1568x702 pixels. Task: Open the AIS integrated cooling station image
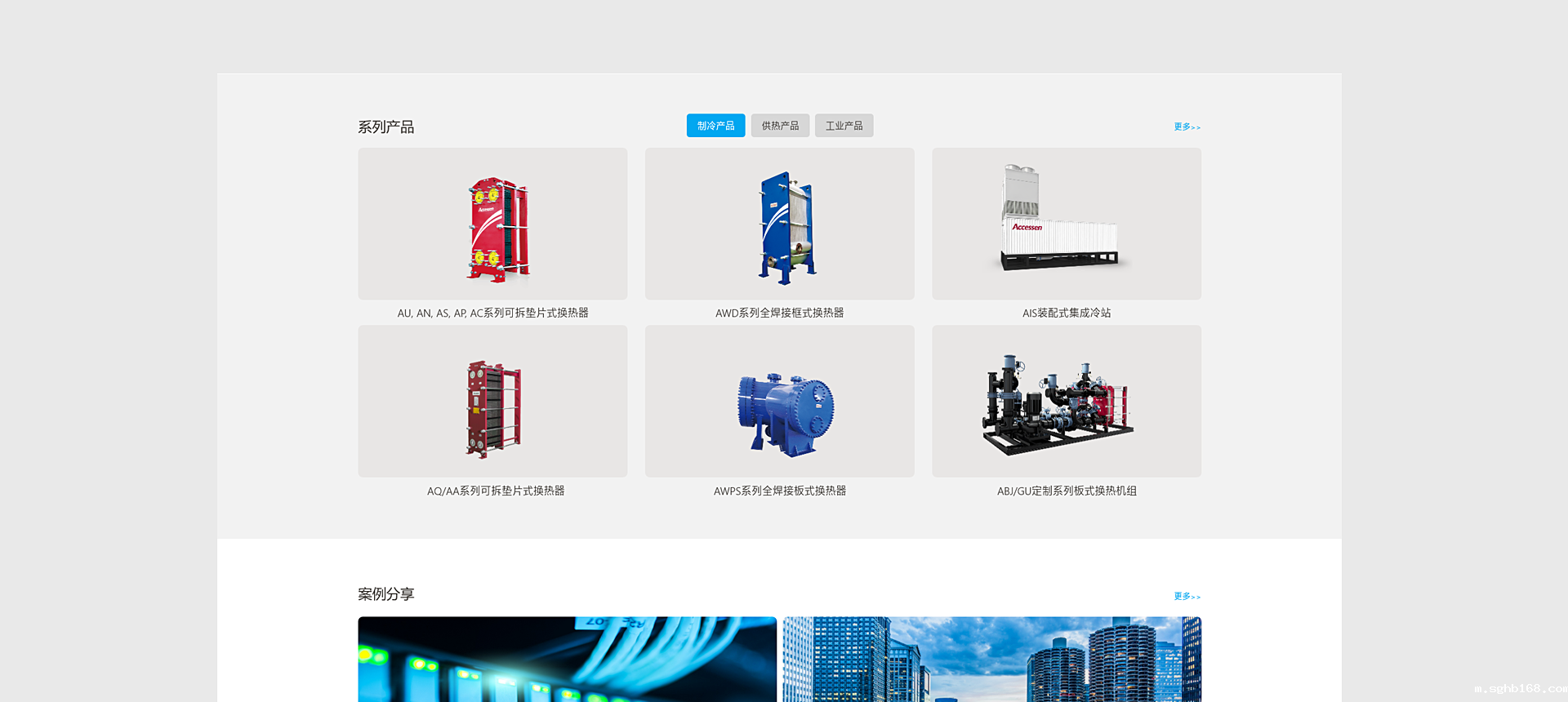point(1066,224)
